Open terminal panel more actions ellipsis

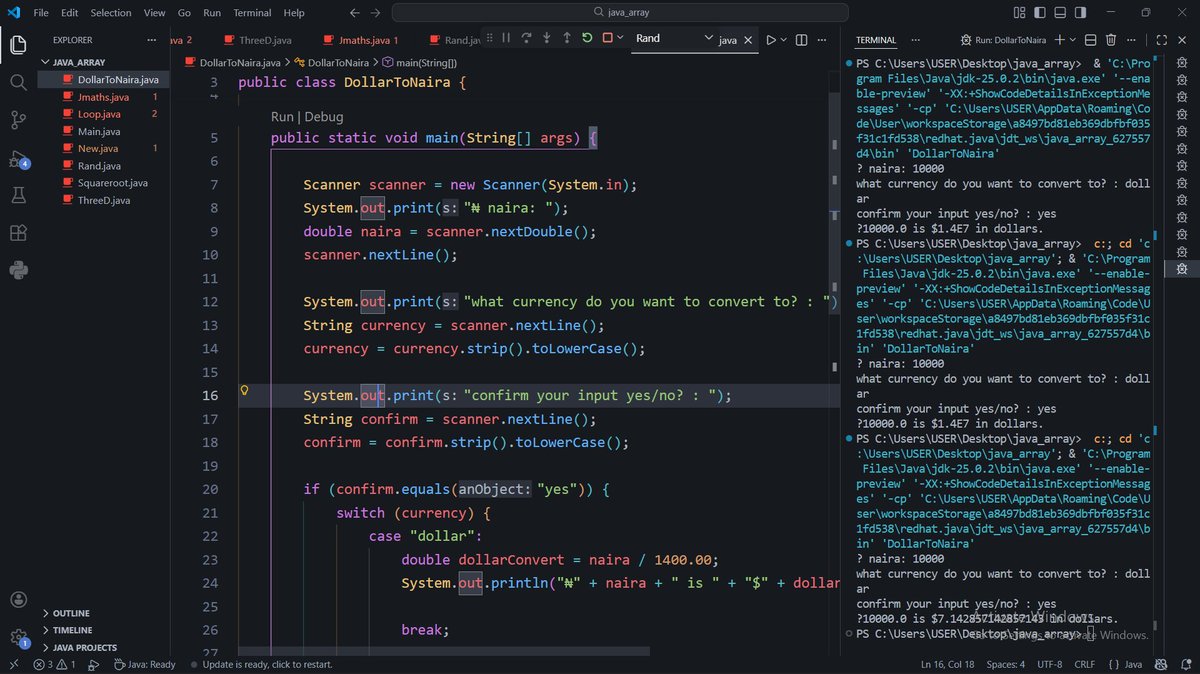1131,40
